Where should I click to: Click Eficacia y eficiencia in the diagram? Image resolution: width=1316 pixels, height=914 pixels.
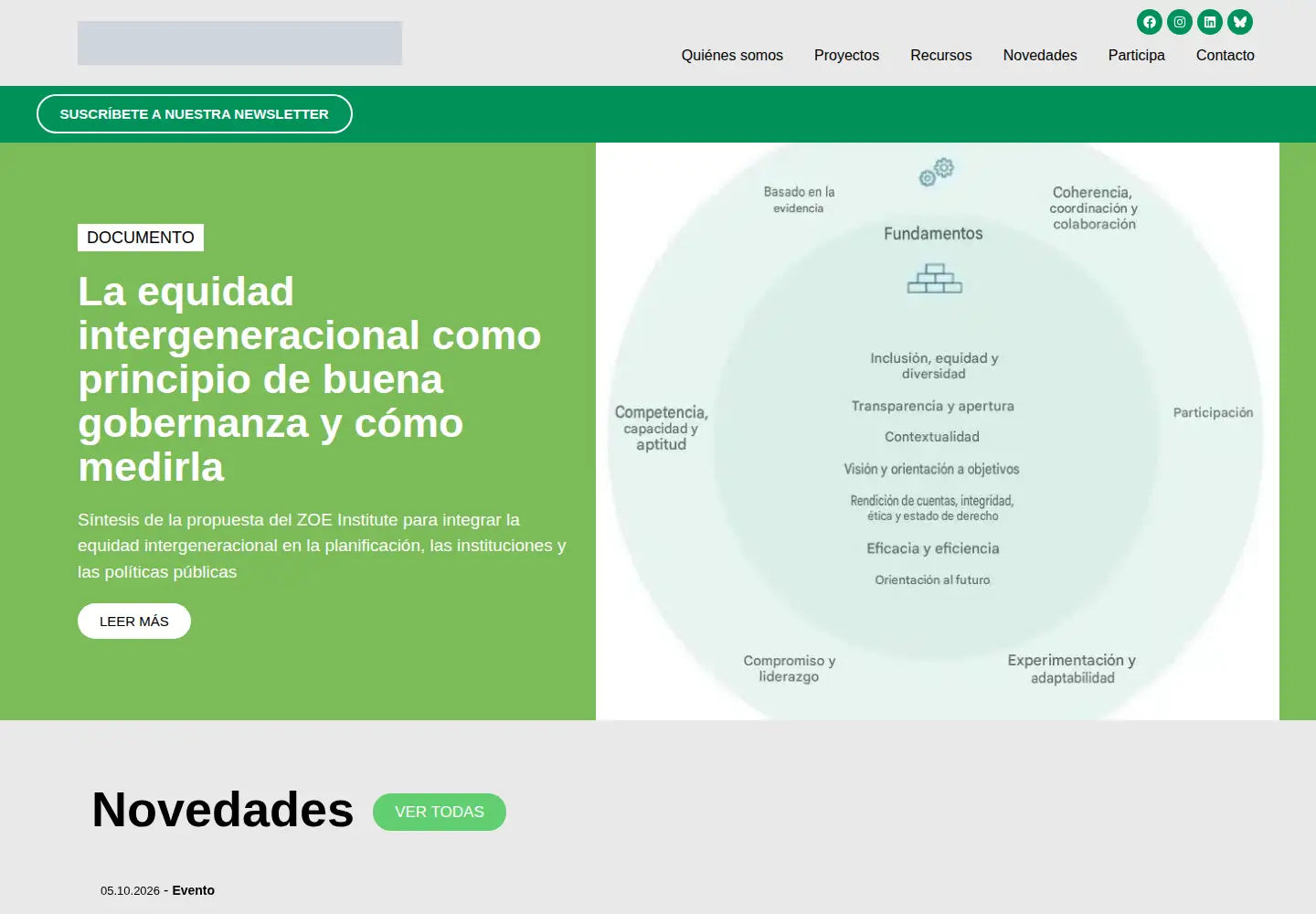tap(933, 548)
